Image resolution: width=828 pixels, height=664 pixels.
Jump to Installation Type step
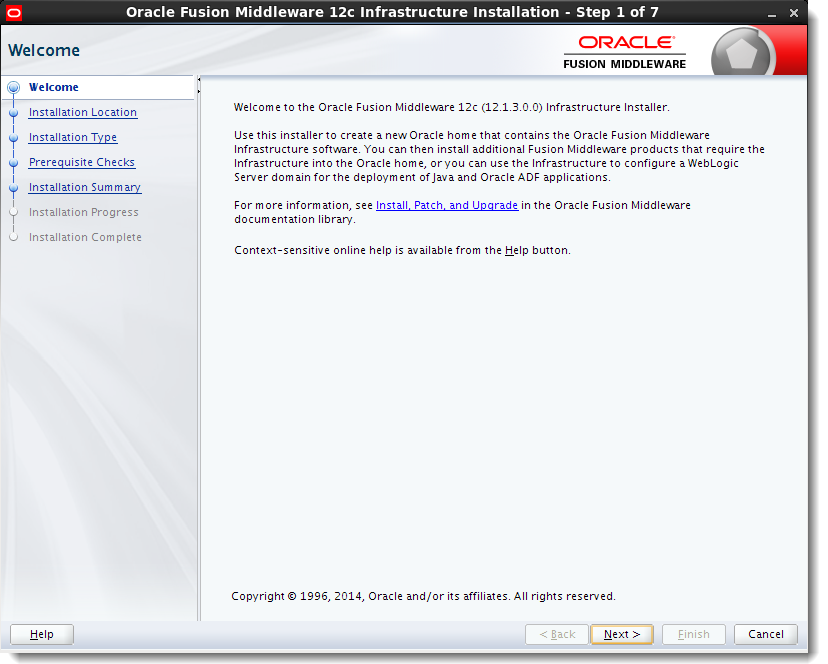point(73,137)
